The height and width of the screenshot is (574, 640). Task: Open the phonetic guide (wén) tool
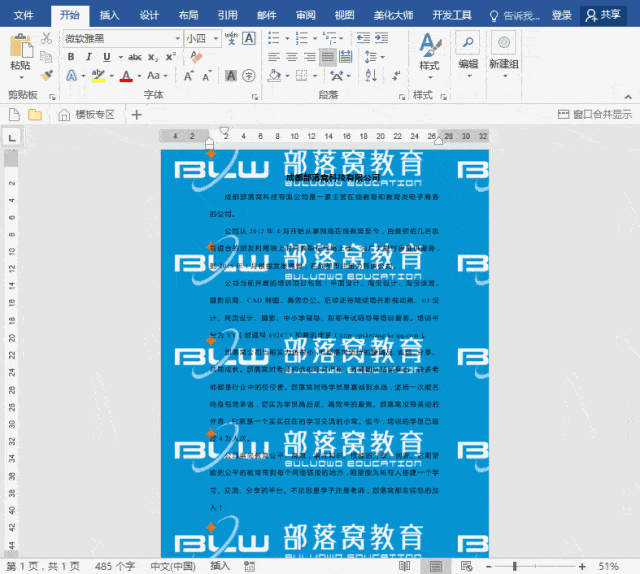[231, 38]
